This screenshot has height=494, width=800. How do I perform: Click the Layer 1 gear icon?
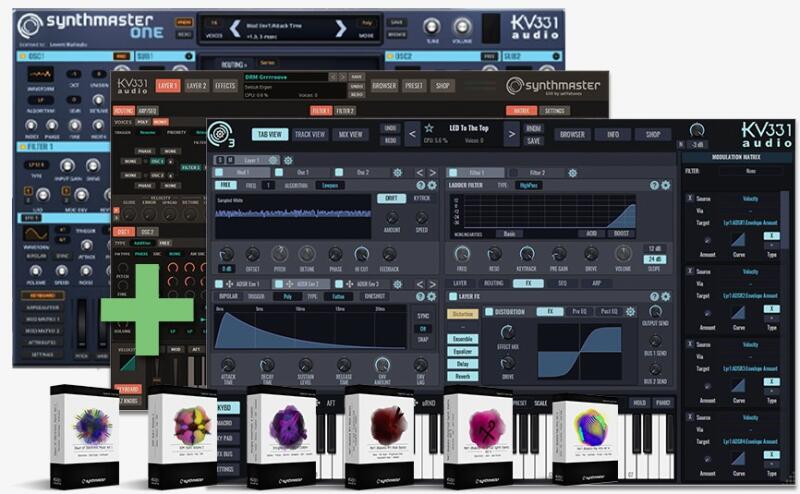pyautogui.click(x=289, y=160)
